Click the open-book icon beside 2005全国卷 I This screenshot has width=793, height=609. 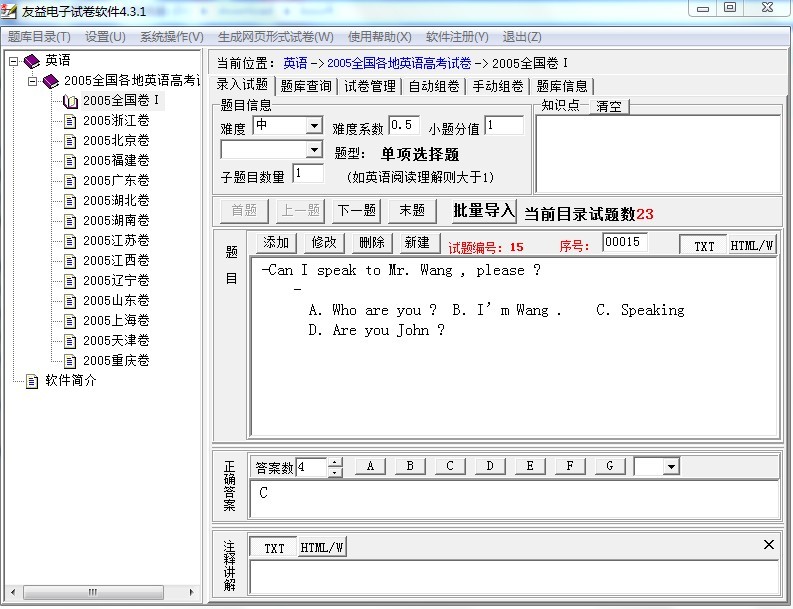click(70, 101)
